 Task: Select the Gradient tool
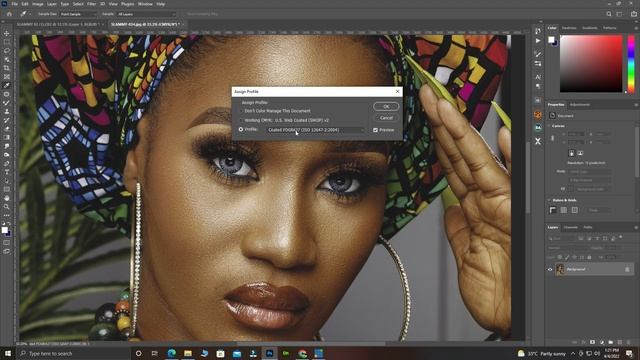(7, 138)
